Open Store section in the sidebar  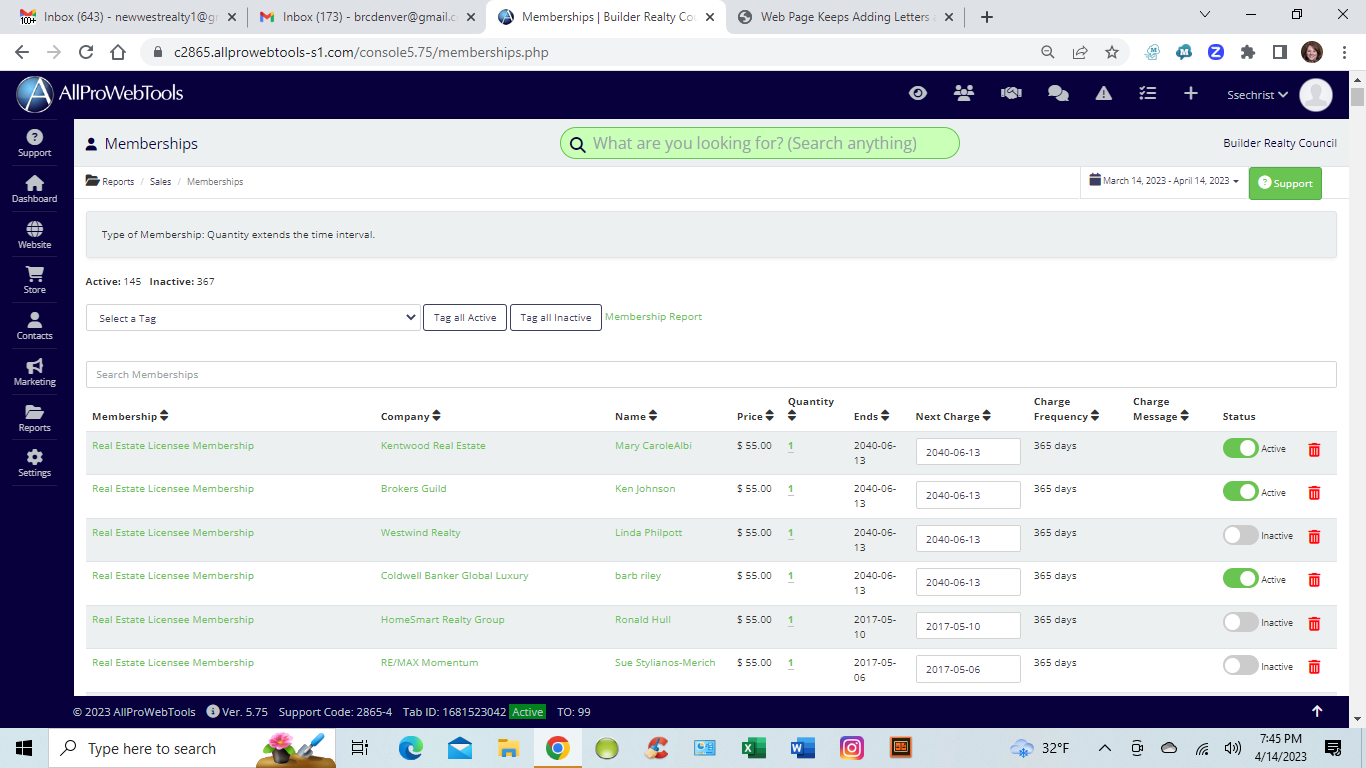pos(34,280)
